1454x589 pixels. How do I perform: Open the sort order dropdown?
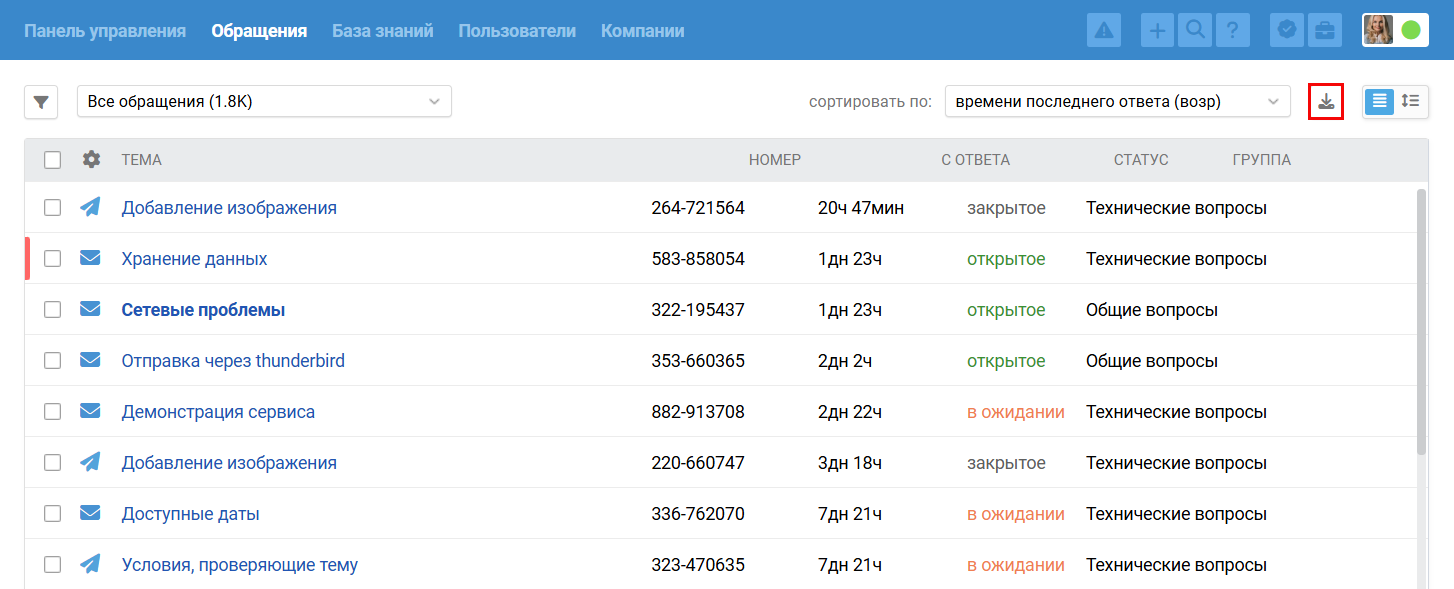point(1117,102)
